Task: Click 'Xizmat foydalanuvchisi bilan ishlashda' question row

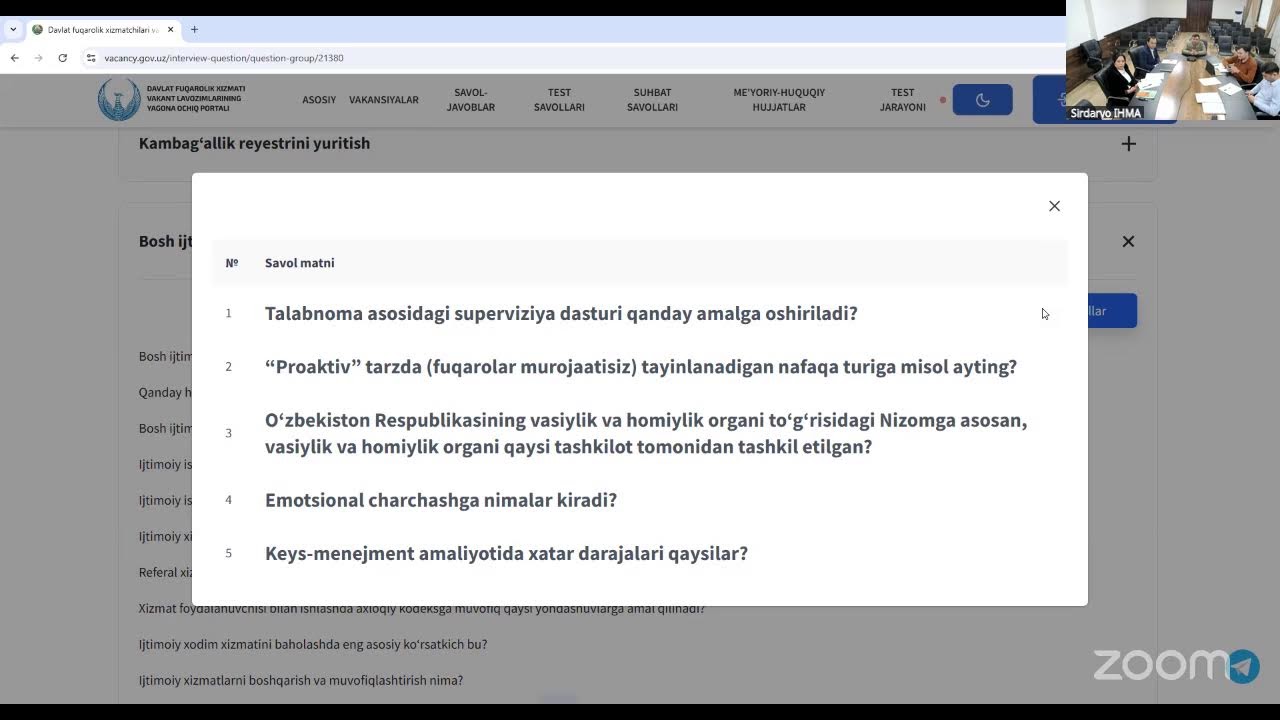Action: 422,609
